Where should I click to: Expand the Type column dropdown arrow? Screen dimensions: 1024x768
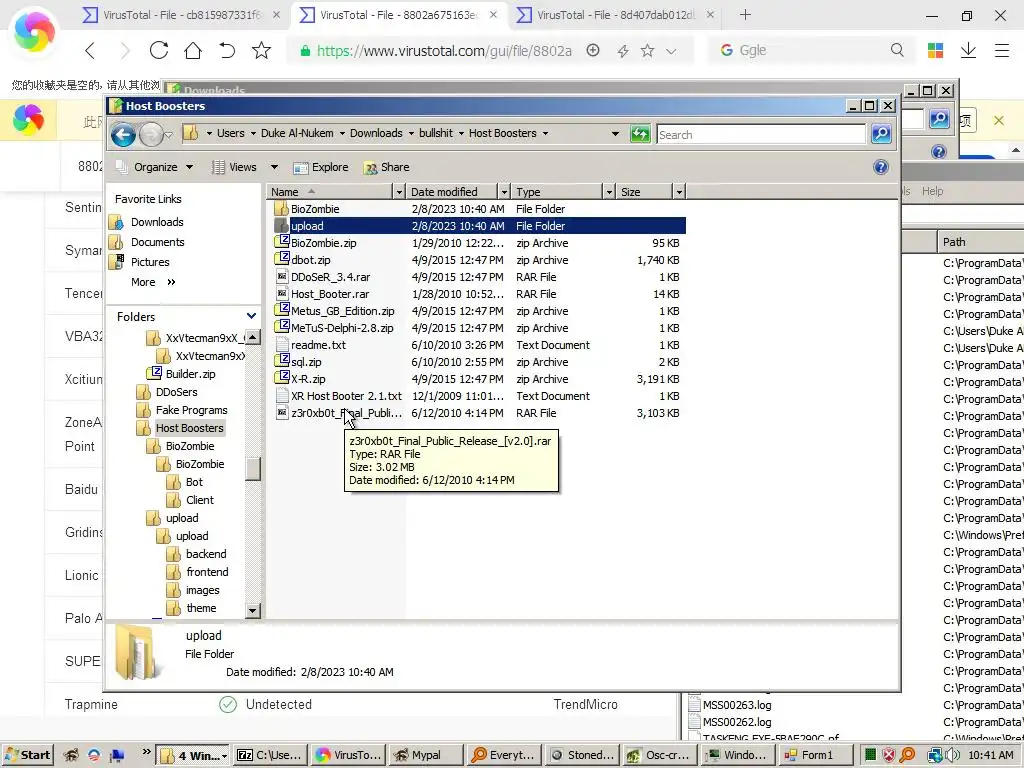pyautogui.click(x=609, y=192)
